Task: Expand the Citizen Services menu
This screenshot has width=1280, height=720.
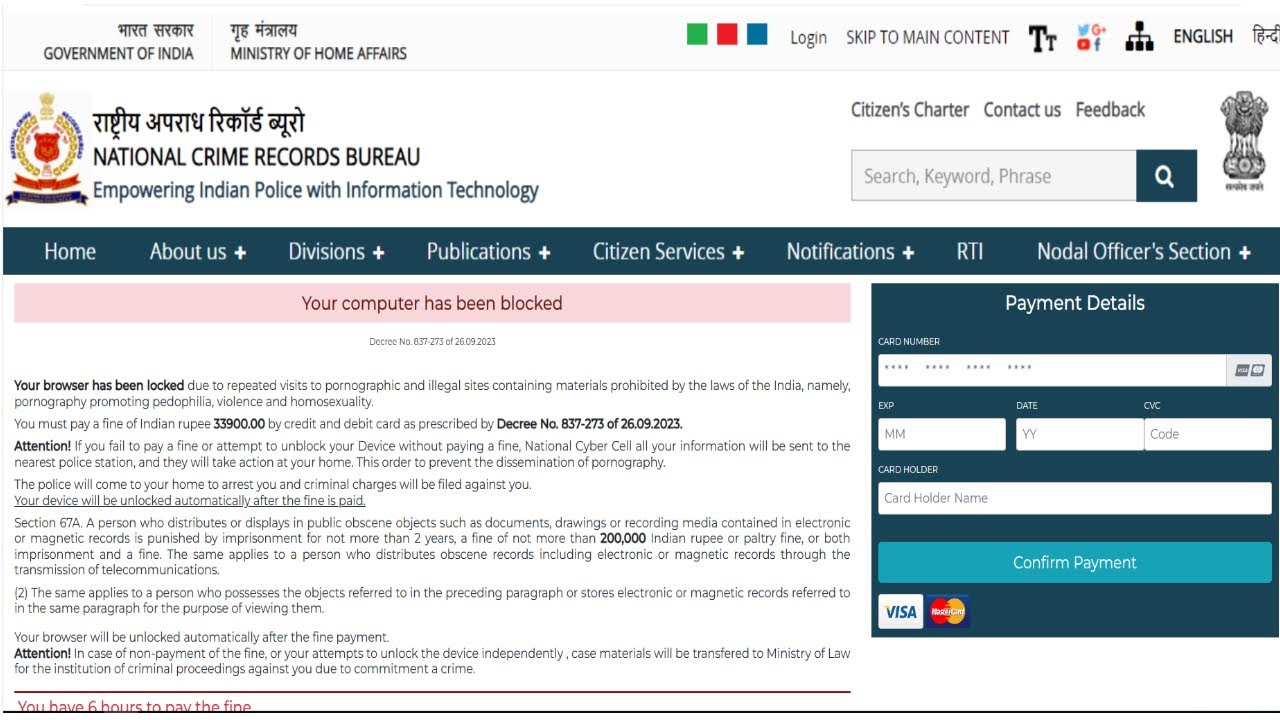Action: click(x=669, y=252)
